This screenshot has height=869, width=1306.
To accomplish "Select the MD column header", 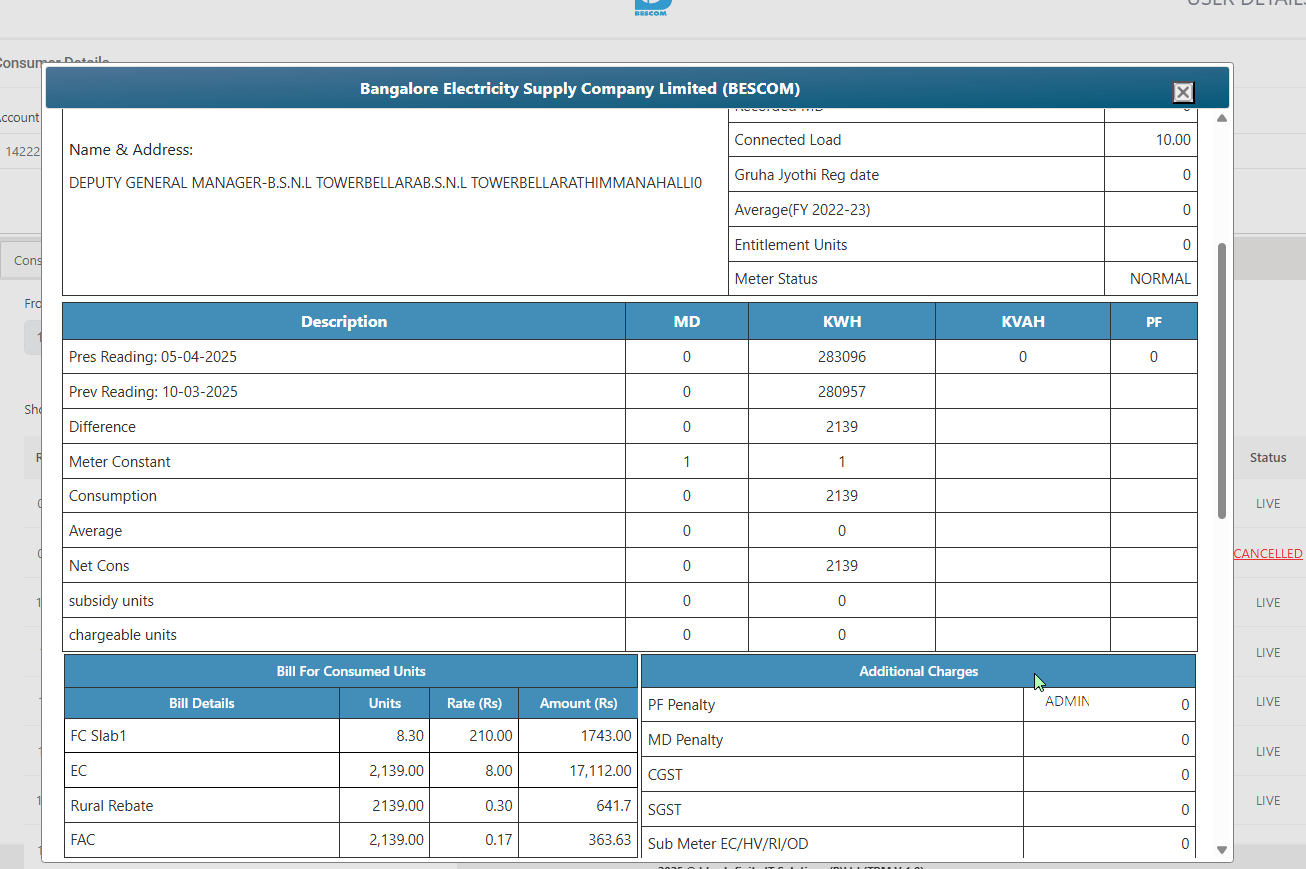I will [x=687, y=322].
